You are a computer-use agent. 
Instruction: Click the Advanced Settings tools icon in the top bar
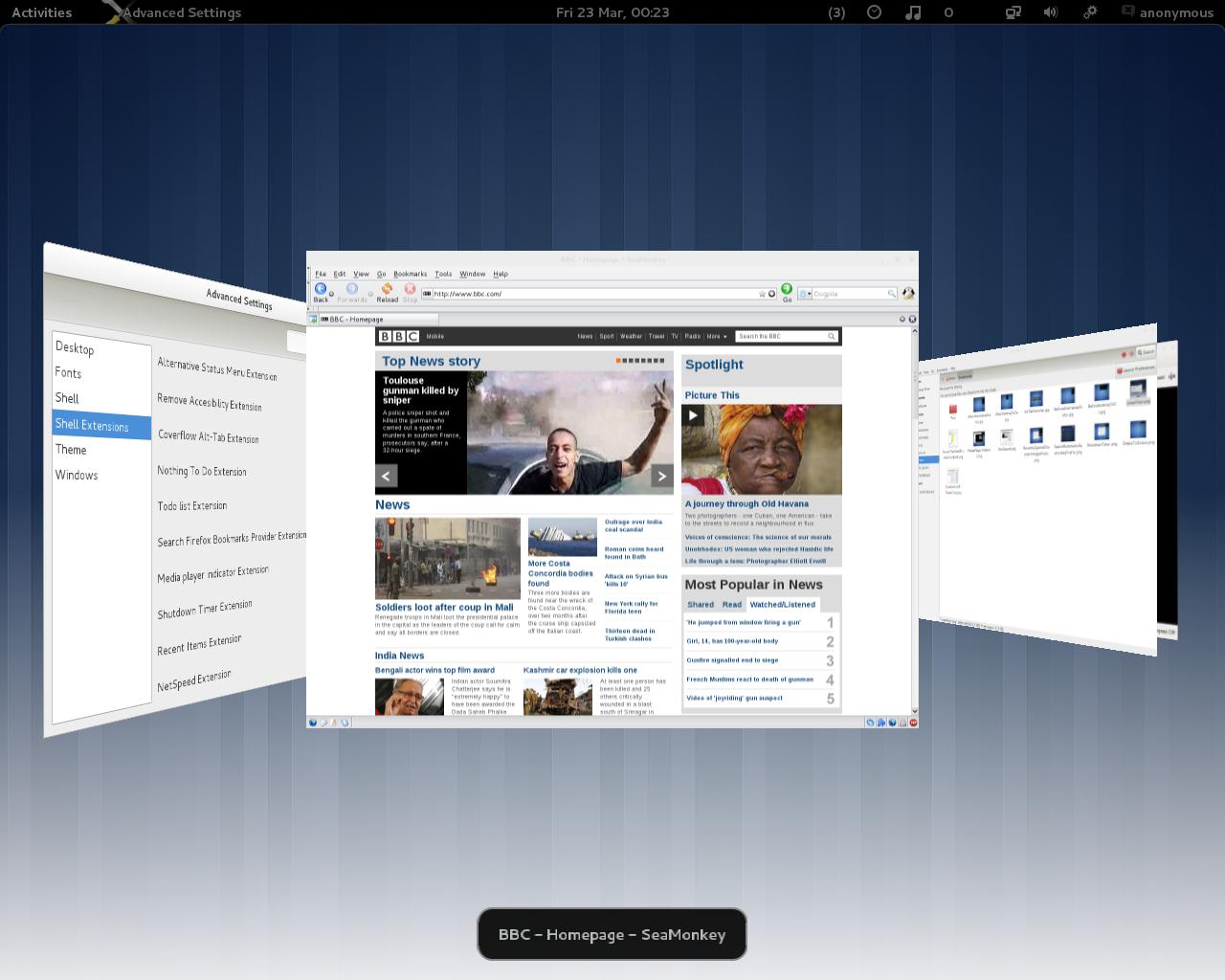point(113,11)
